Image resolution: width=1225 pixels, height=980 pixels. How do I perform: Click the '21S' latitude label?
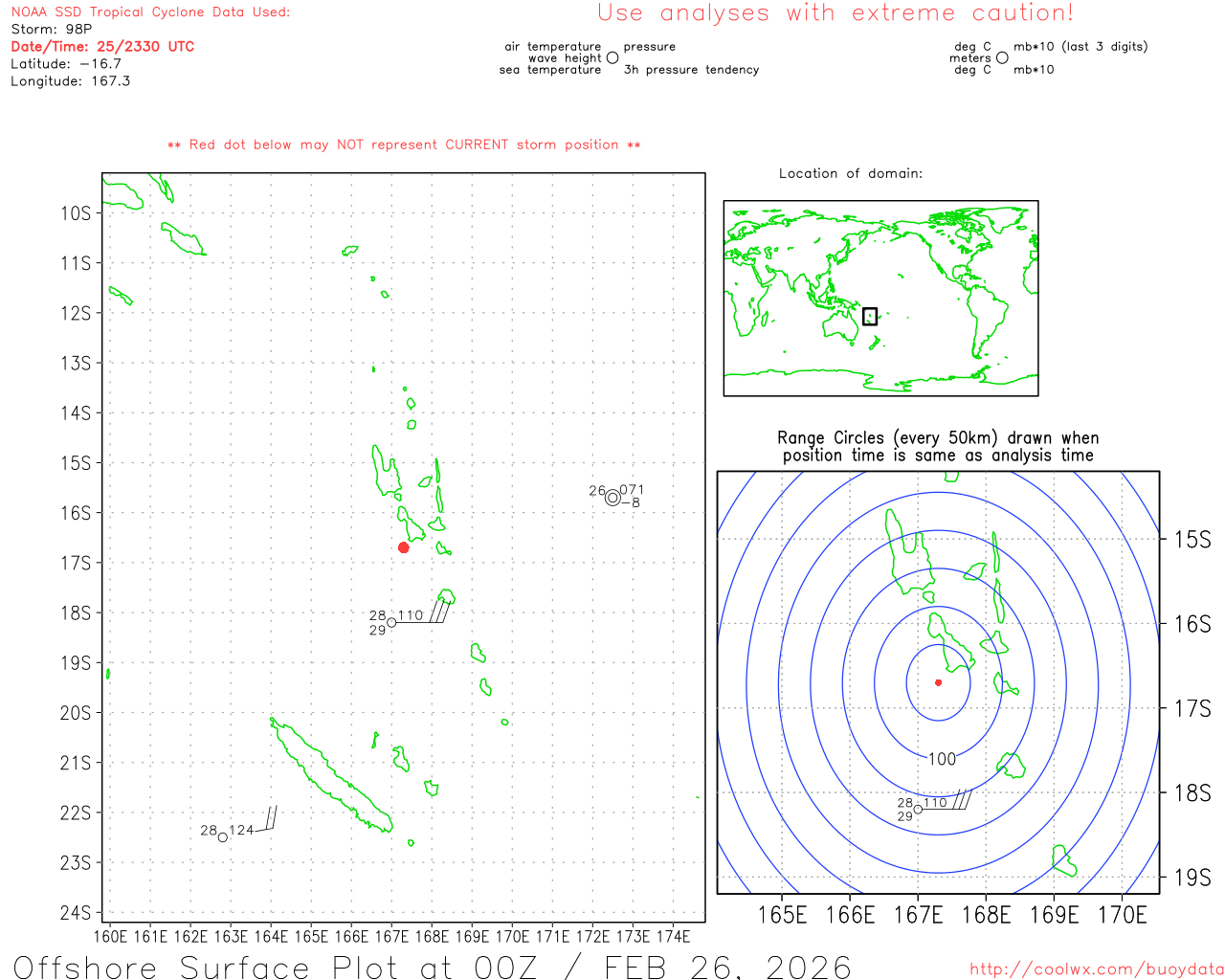pyautogui.click(x=76, y=763)
